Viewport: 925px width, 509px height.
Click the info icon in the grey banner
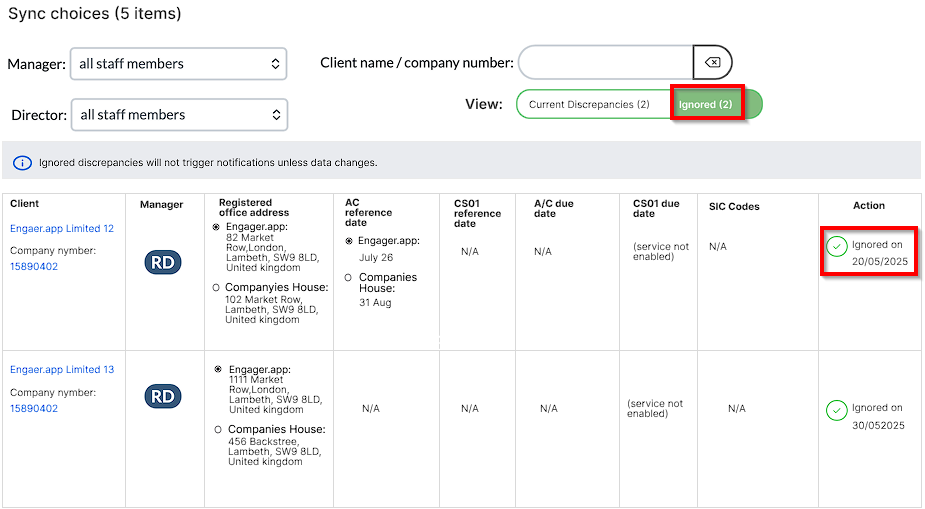(22, 162)
